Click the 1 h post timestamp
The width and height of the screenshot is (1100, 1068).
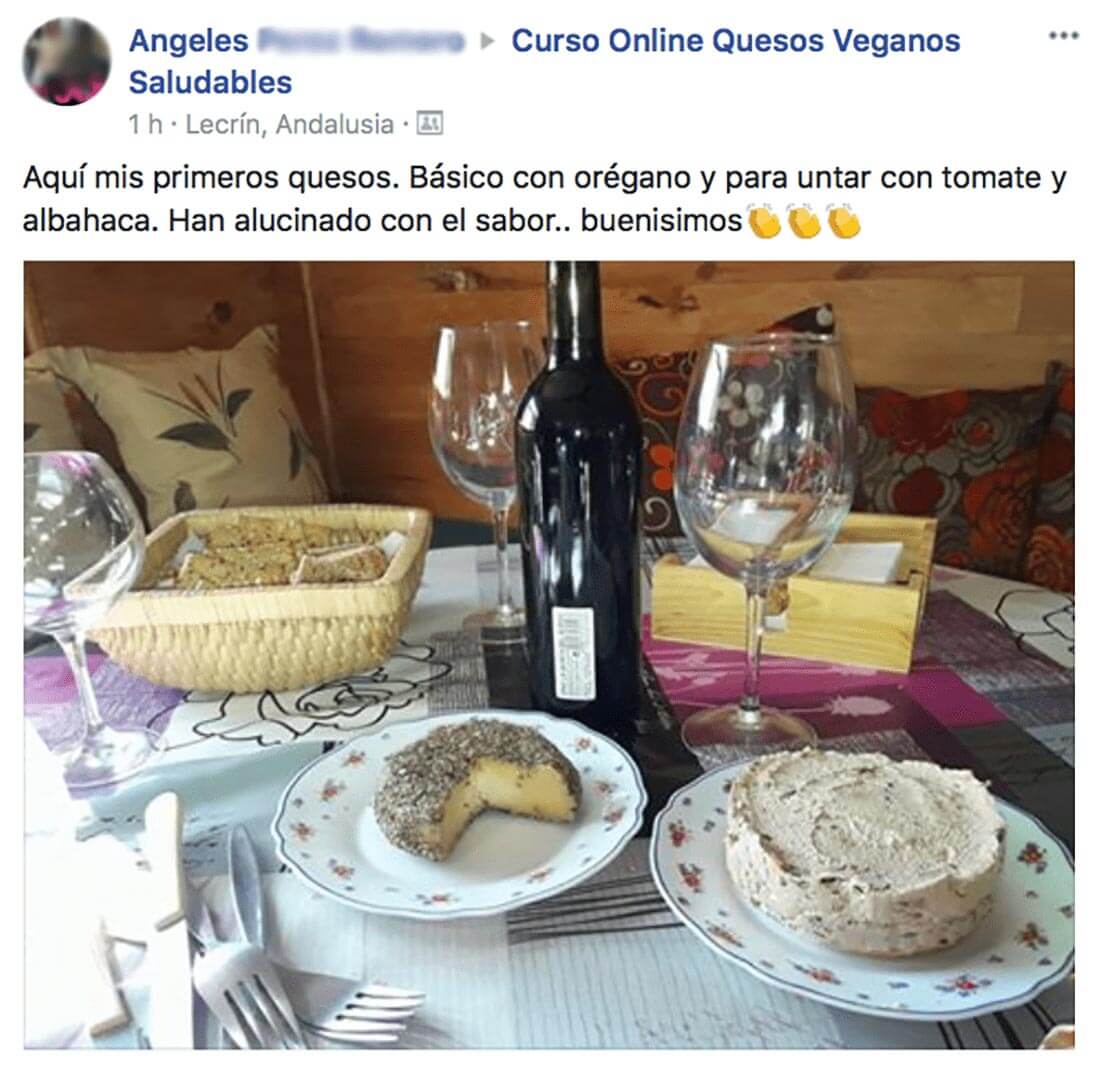point(145,125)
